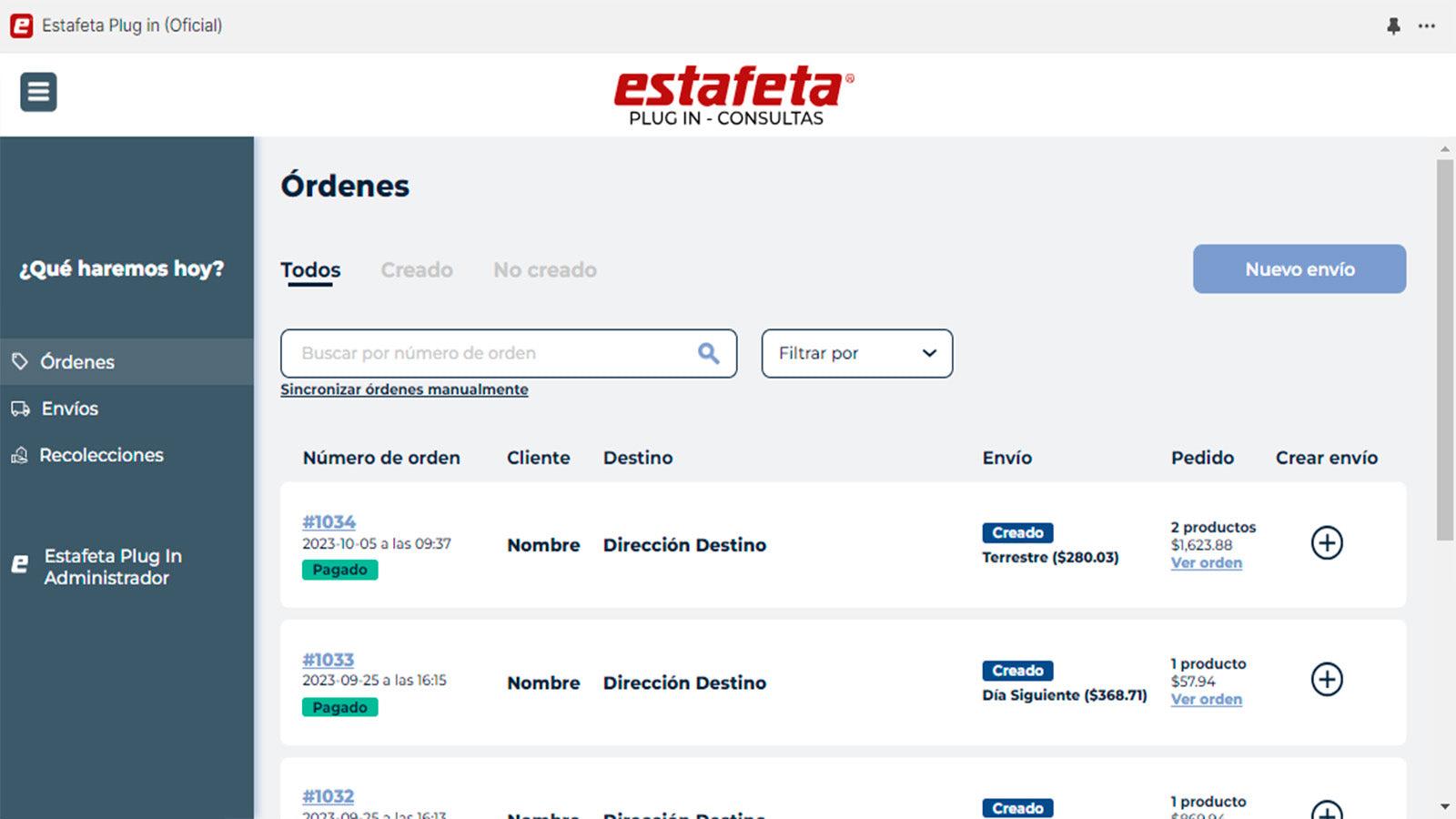
Task: Click Sincronizar órdenes manualmente link
Action: point(404,389)
